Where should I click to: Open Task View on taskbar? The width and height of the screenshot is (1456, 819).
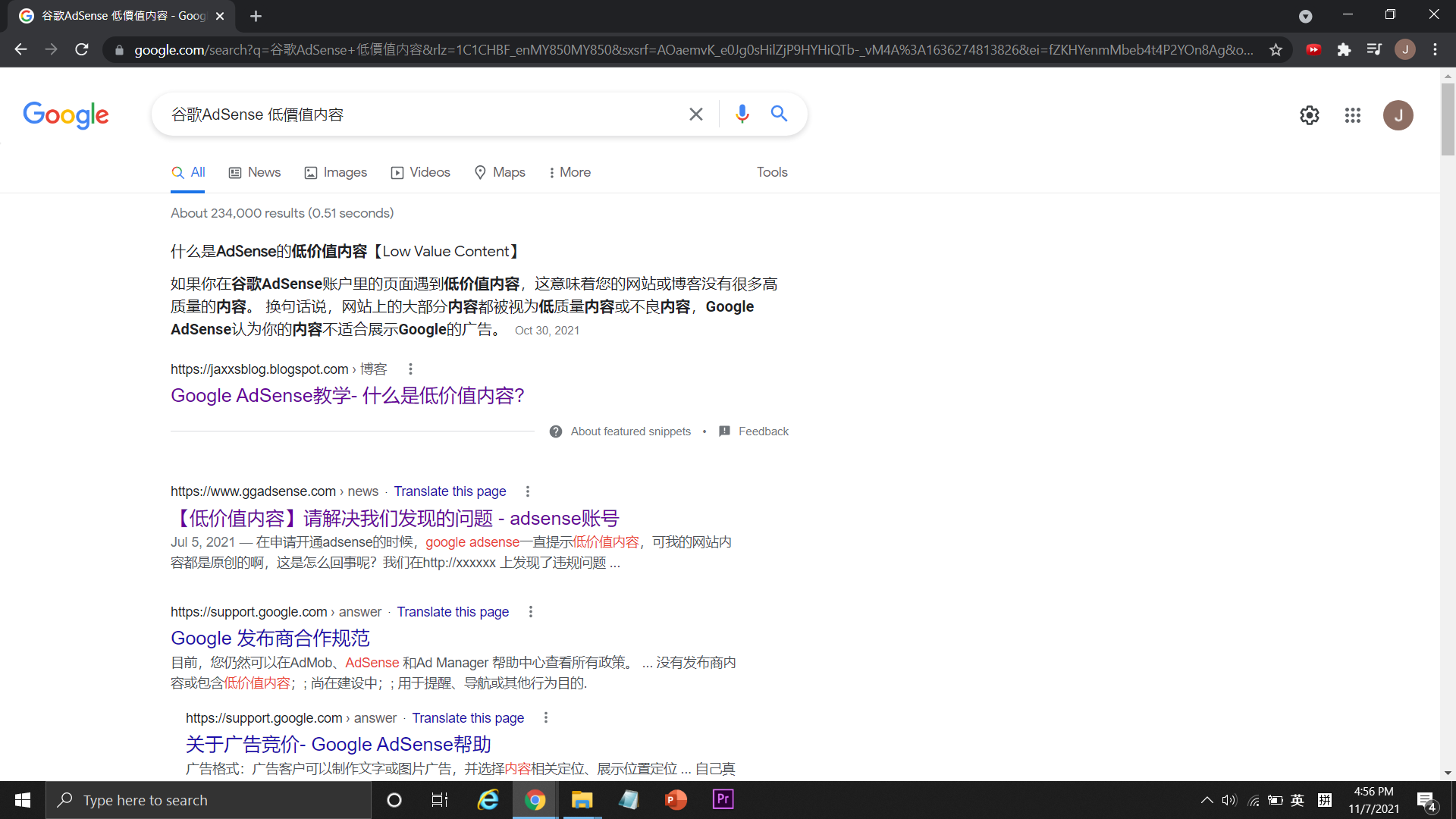click(440, 800)
